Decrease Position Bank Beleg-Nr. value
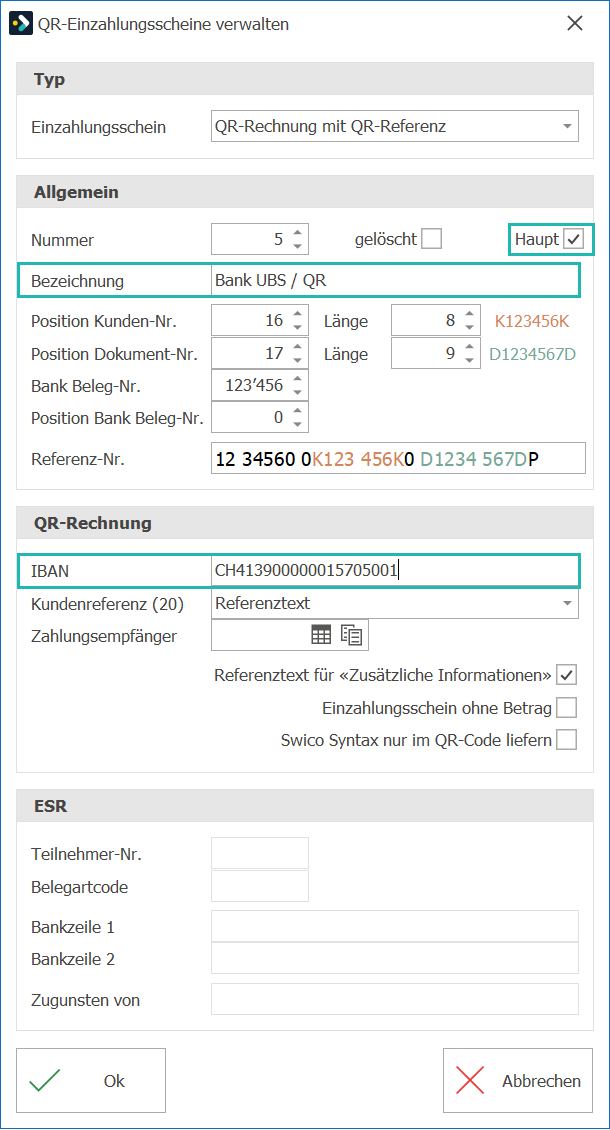The image size is (610, 1130). tap(299, 424)
